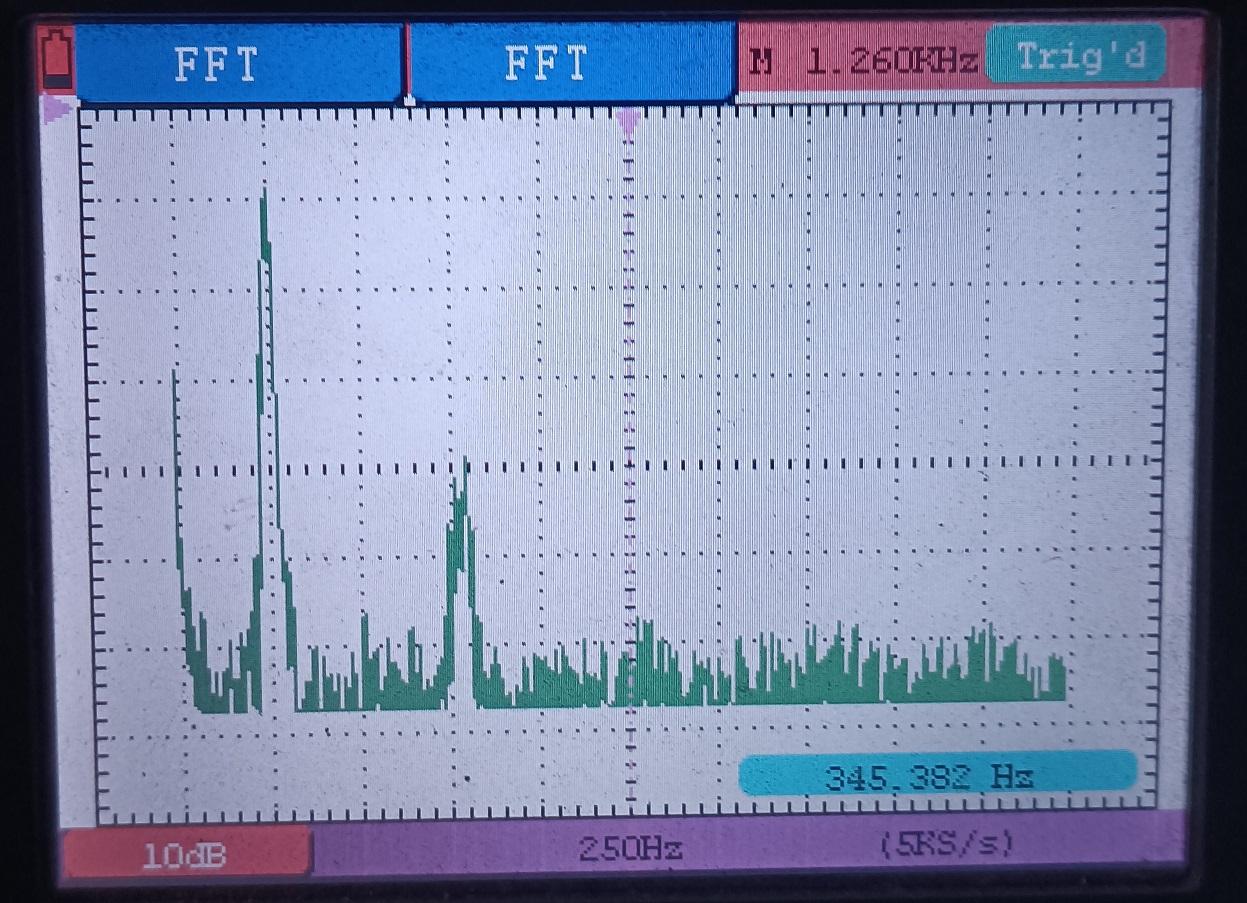The width and height of the screenshot is (1247, 903).
Task: Click the 10dB vertical scale label
Action: coord(184,855)
